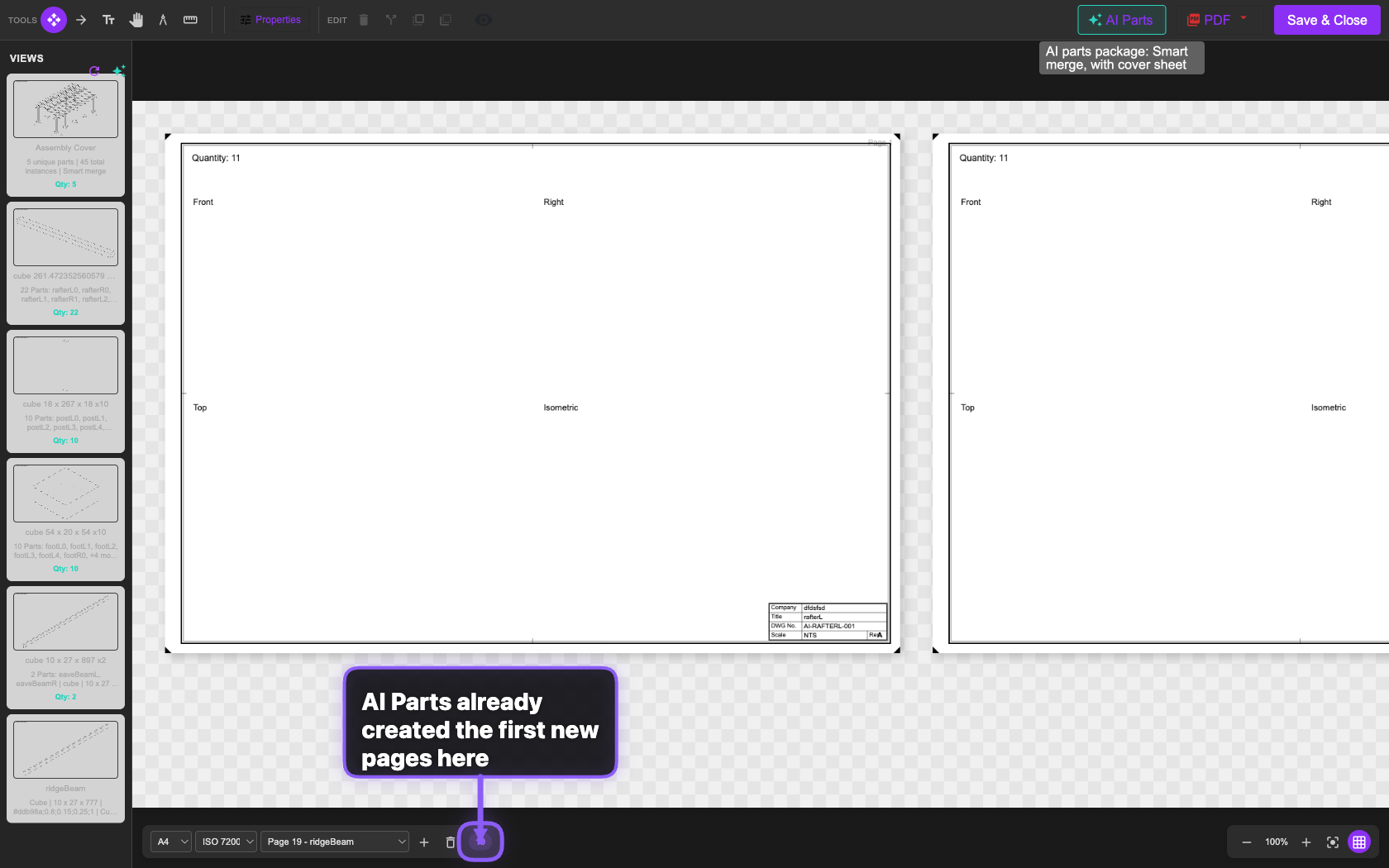1389x868 pixels.
Task: Click the add page plus icon
Action: click(424, 842)
